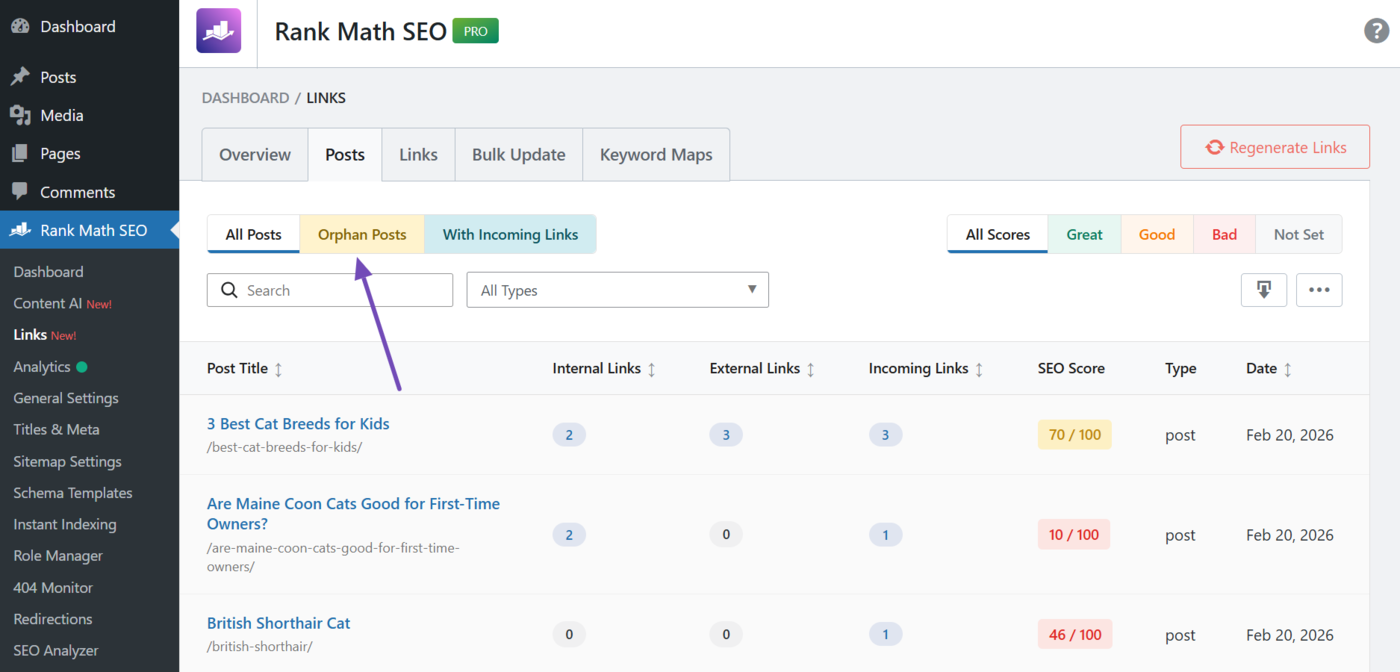Sort by Post Title arrow icon
The width and height of the screenshot is (1400, 672).
279,369
